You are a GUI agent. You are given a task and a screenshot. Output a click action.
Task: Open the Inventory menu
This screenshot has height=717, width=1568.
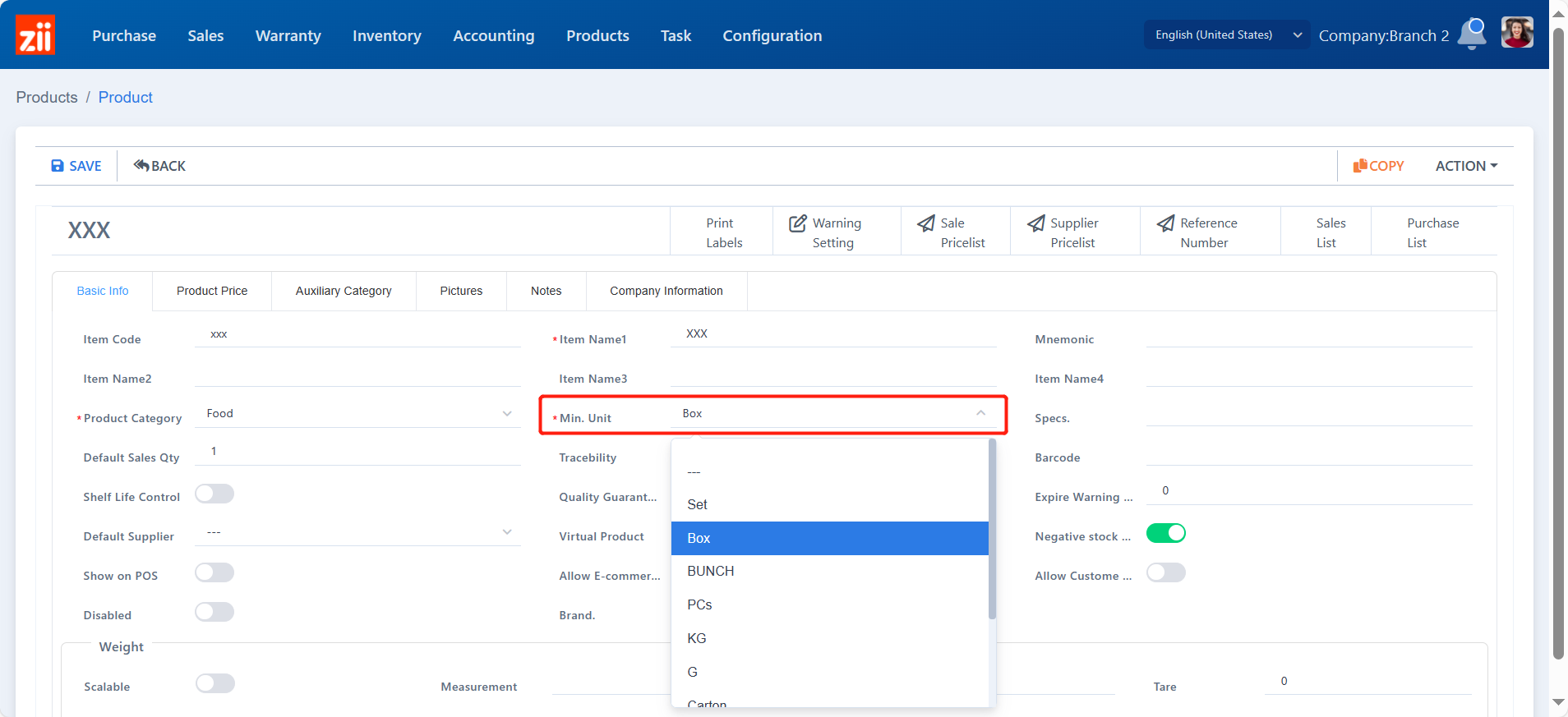tap(386, 35)
